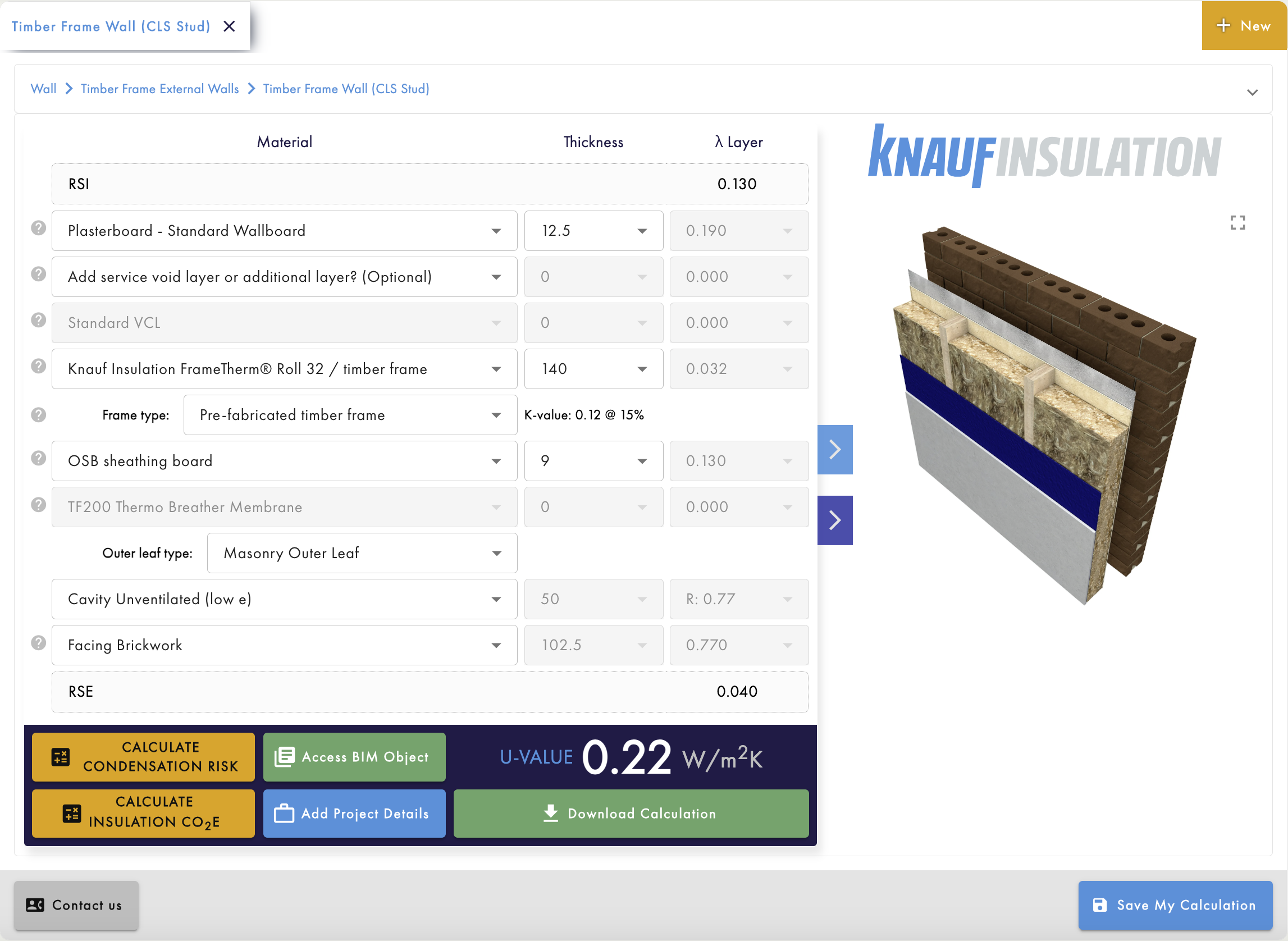Collapse the breadcrumb panel chevron

[x=1252, y=92]
